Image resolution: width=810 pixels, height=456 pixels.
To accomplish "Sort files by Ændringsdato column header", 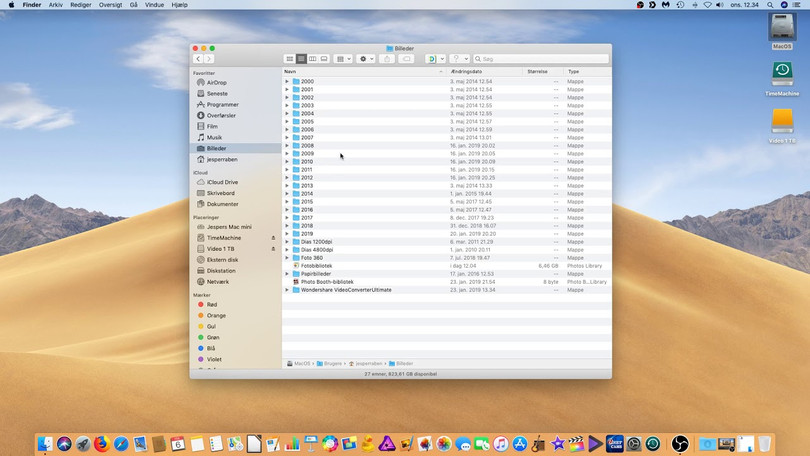I will [x=466, y=72].
